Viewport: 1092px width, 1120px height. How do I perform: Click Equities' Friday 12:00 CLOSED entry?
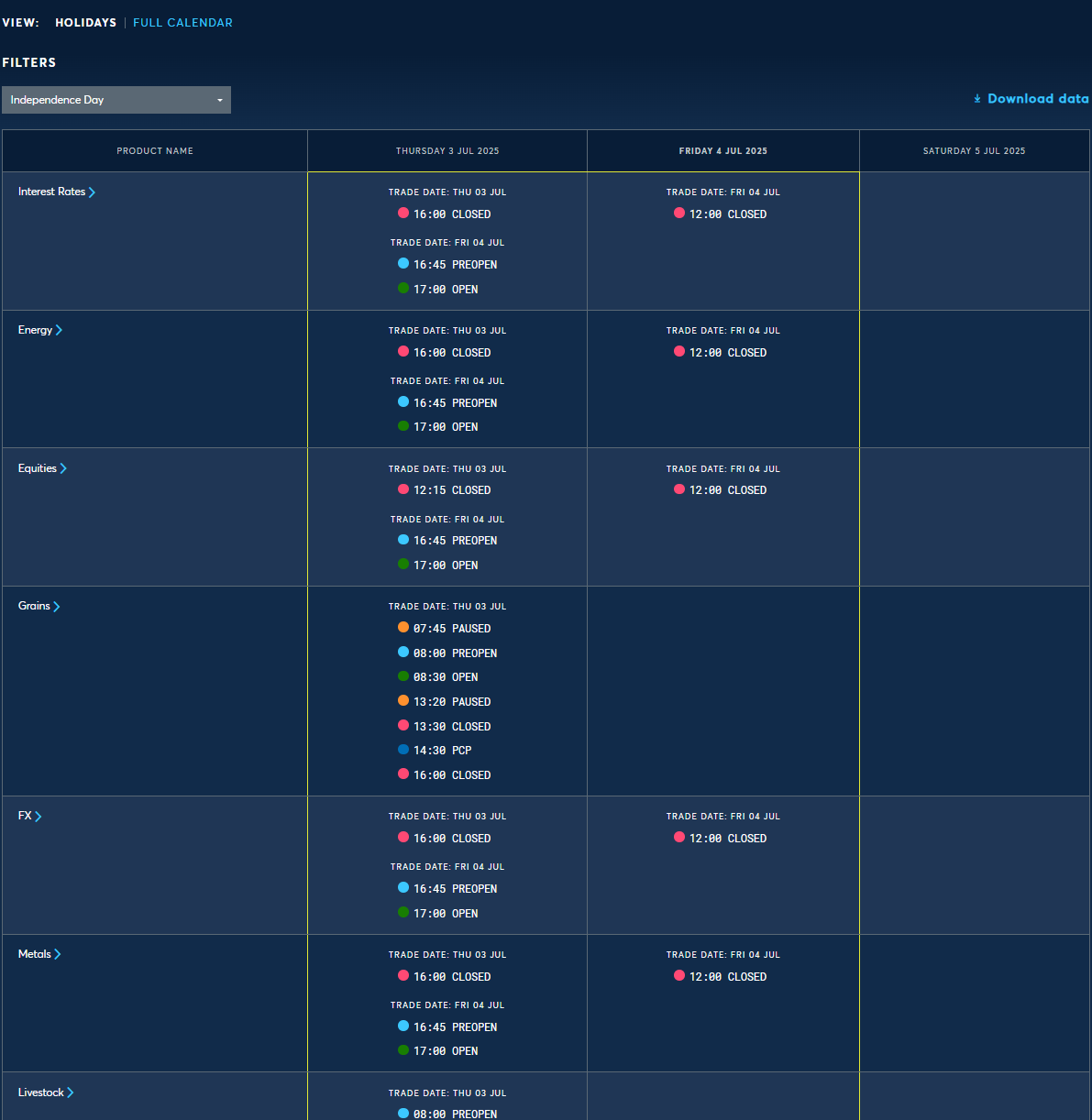click(x=721, y=489)
